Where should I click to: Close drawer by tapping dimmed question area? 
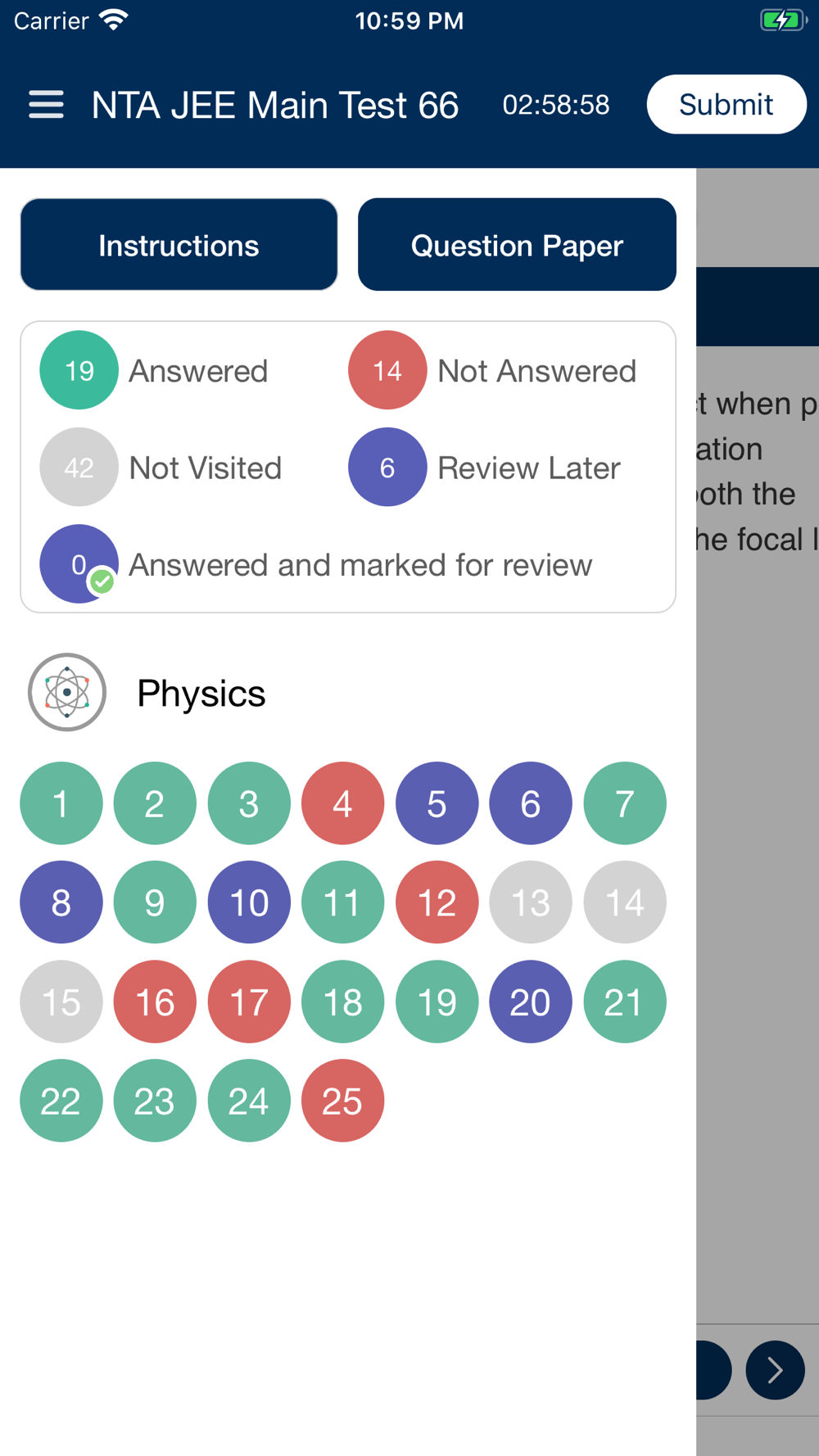coord(758,819)
